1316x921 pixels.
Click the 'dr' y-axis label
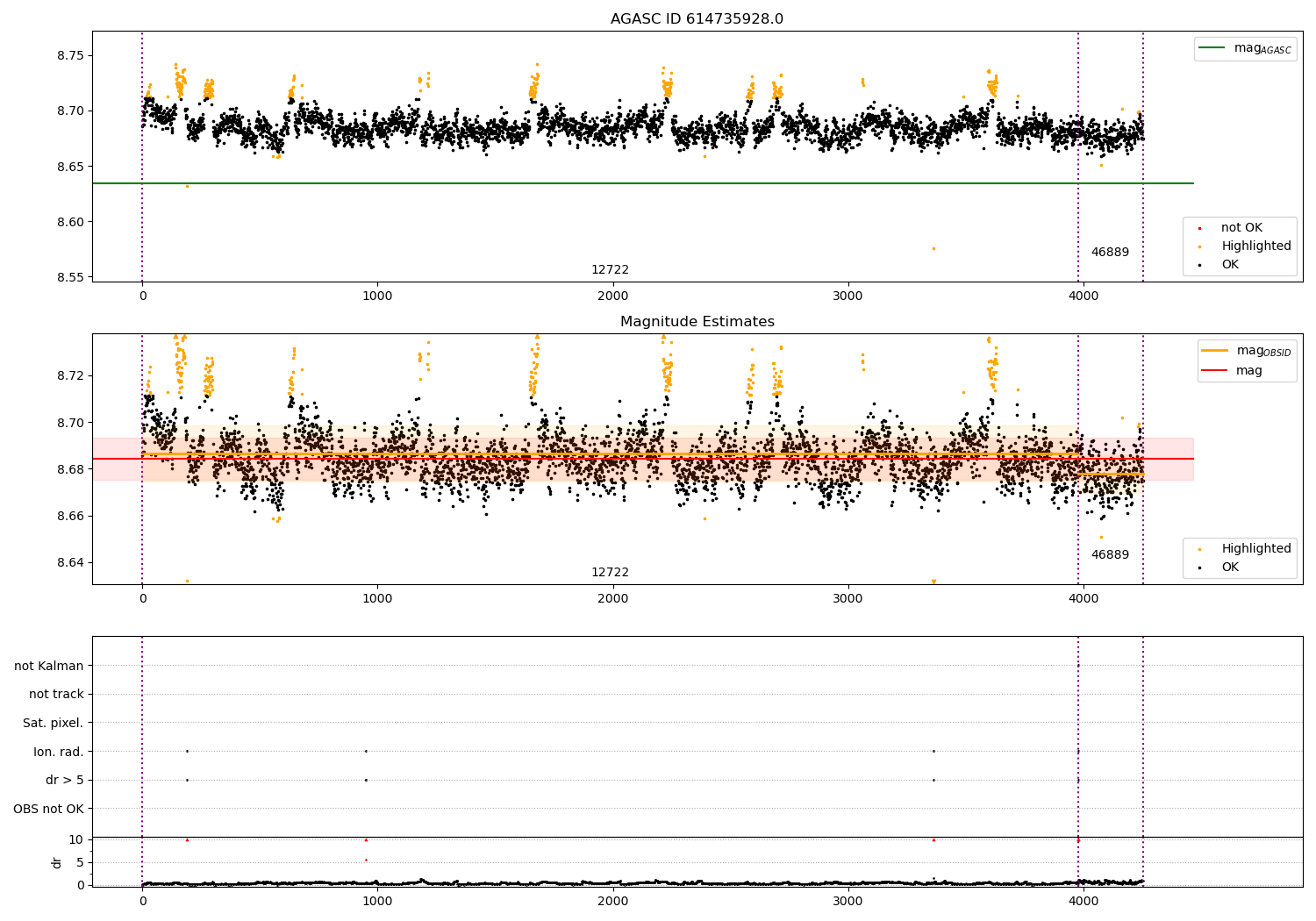point(57,862)
